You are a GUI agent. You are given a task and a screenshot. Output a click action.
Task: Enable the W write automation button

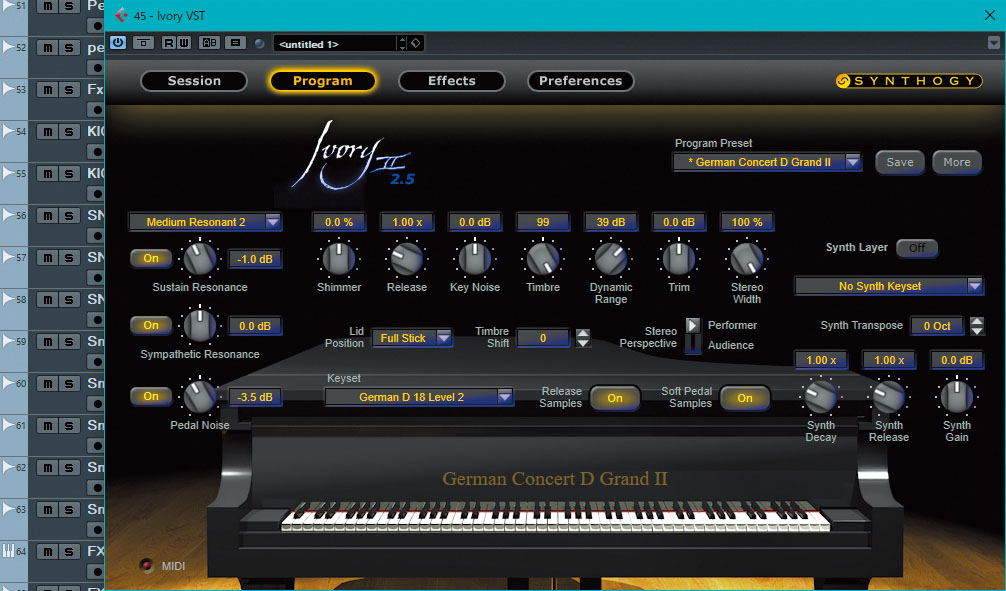coord(183,43)
